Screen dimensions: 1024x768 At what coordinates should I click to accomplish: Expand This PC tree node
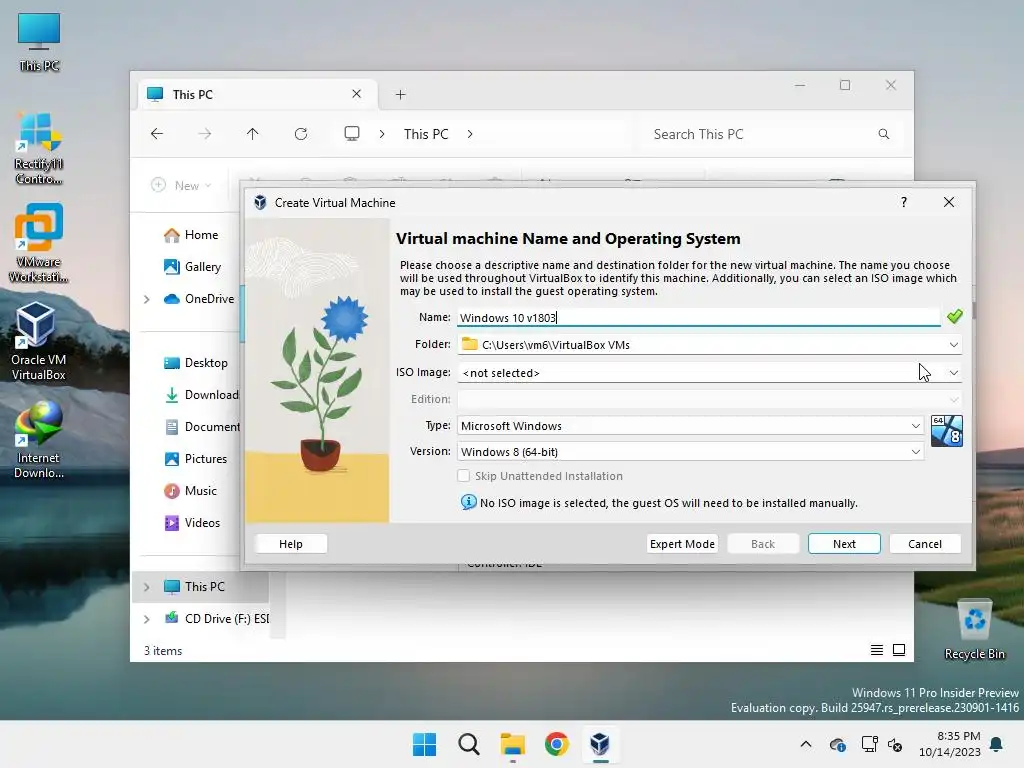pos(147,587)
